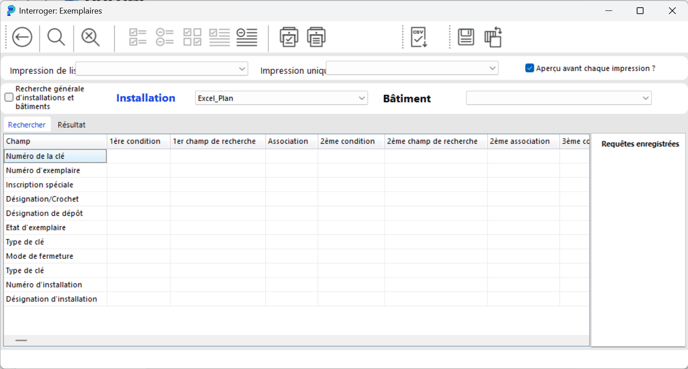688x369 pixels.
Task: Select the Numéro de la clé row
Action: 55,156
